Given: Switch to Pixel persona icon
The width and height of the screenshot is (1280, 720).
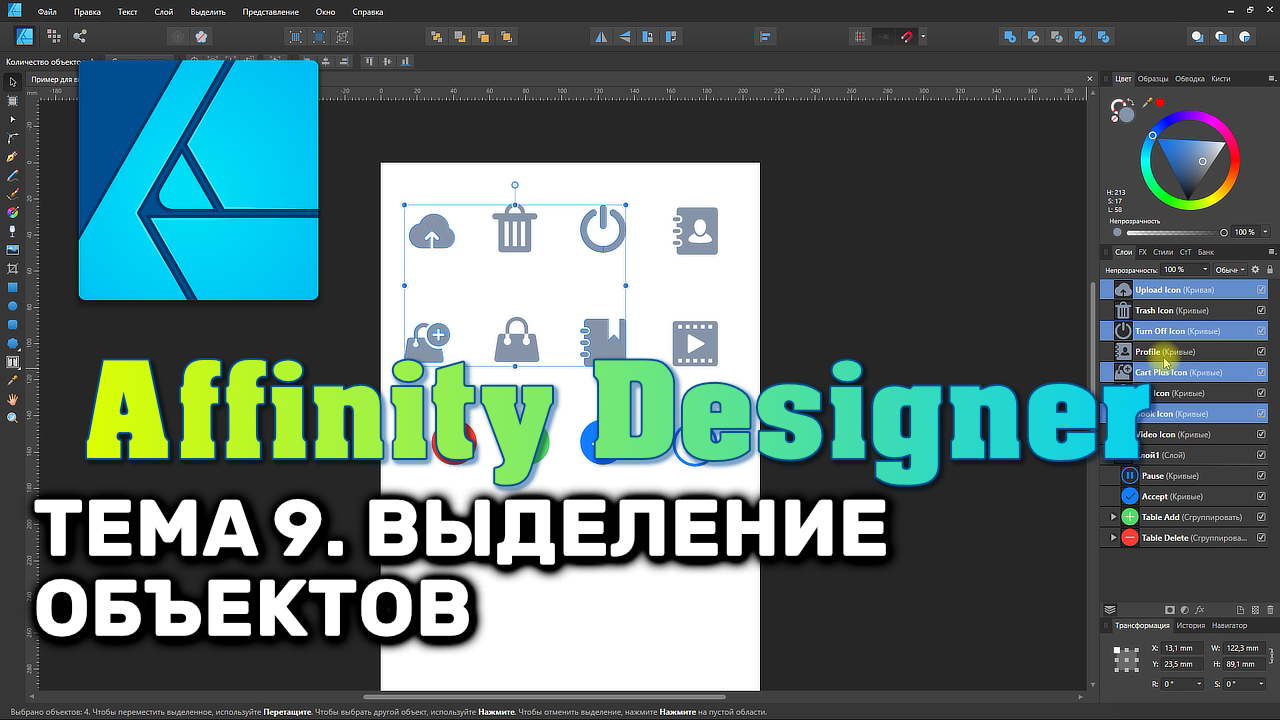Looking at the screenshot, I should (x=53, y=36).
